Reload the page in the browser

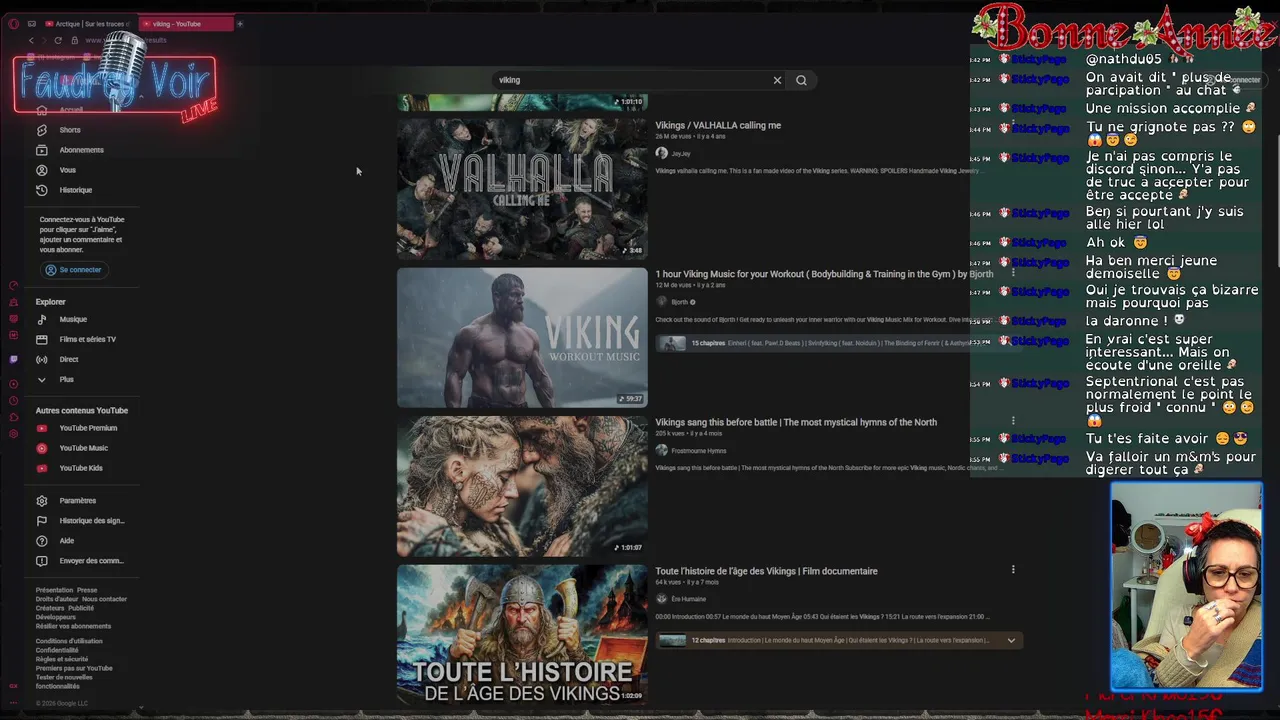pos(58,40)
